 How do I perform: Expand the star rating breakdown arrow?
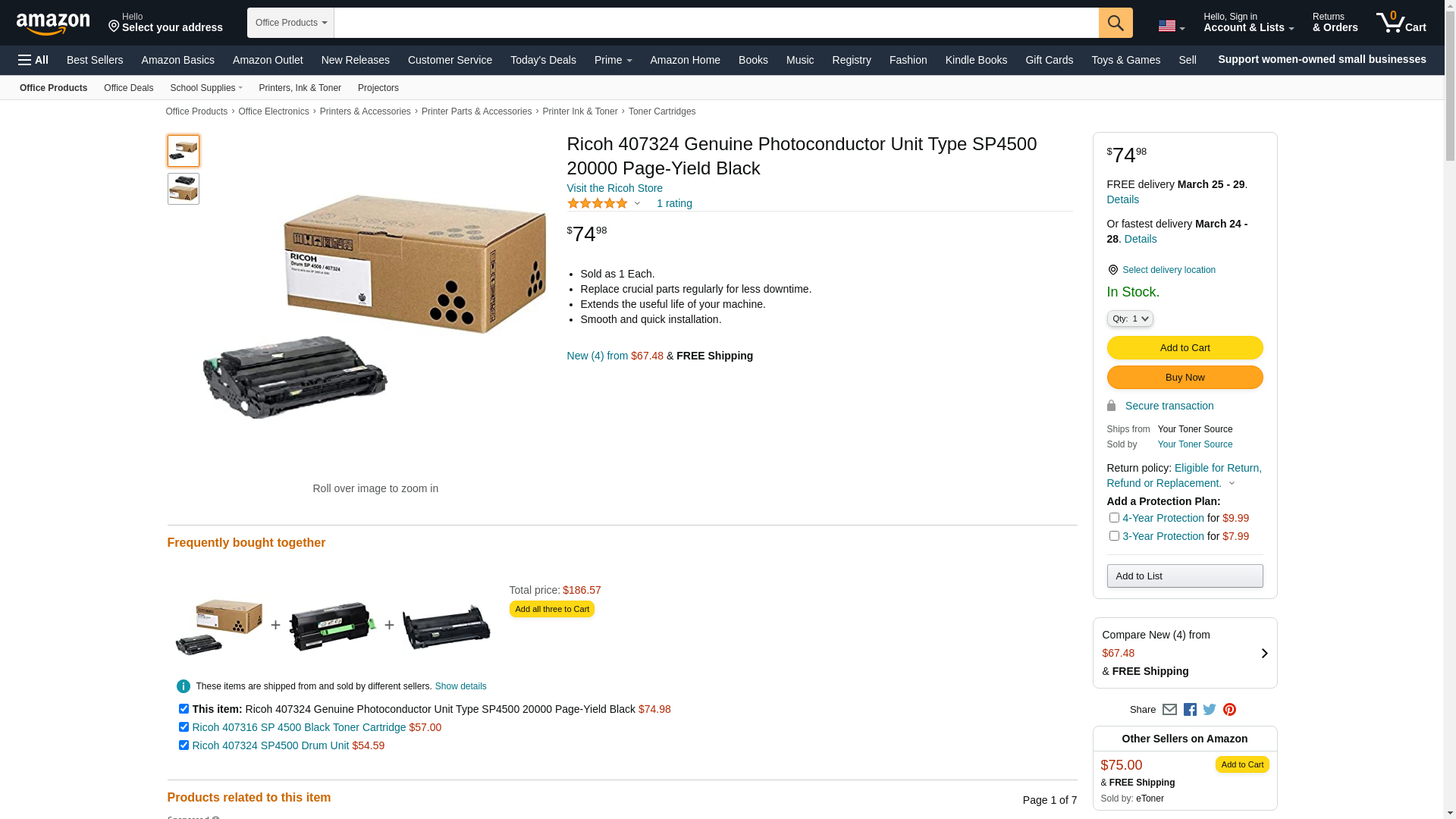(x=637, y=203)
